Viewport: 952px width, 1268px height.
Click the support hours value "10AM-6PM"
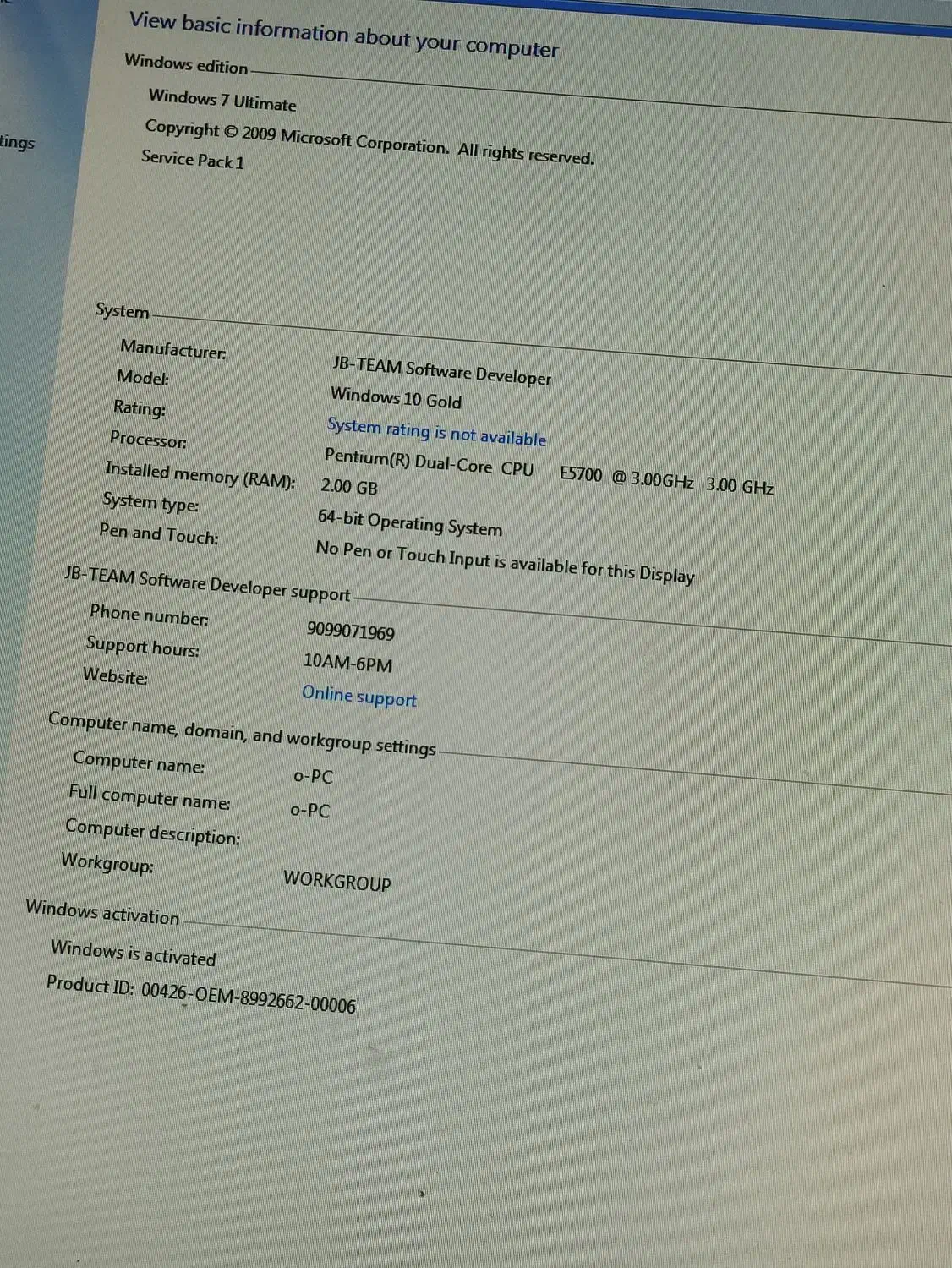(x=347, y=664)
